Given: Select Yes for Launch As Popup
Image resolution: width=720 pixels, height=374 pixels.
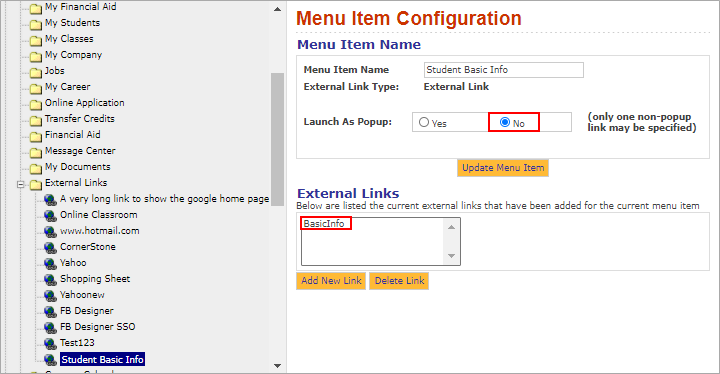Looking at the screenshot, I should (x=424, y=122).
